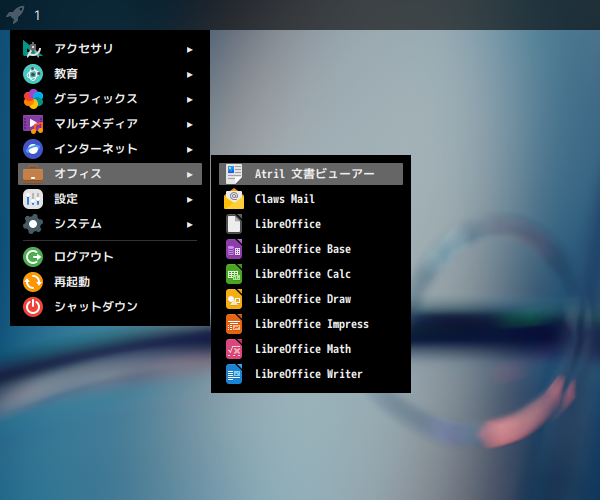Launch LibreOffice Calc
The width and height of the screenshot is (600, 500).
click(x=311, y=274)
